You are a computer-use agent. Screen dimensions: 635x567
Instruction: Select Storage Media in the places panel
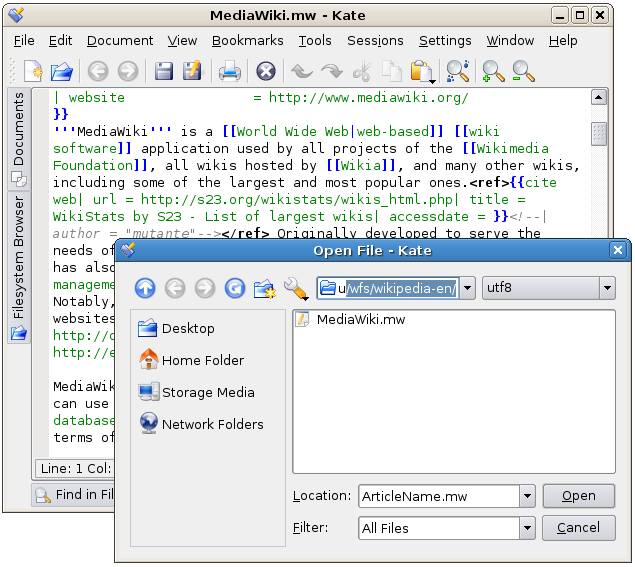pos(196,392)
